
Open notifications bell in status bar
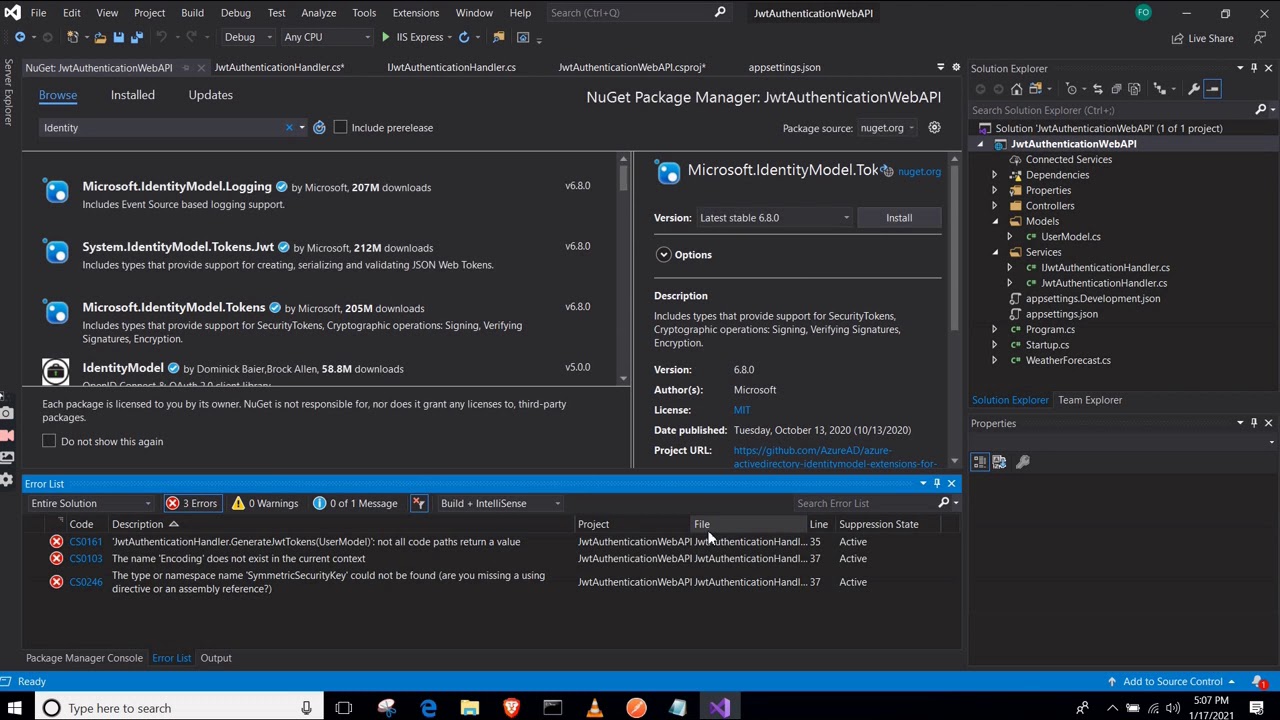pos(1258,682)
